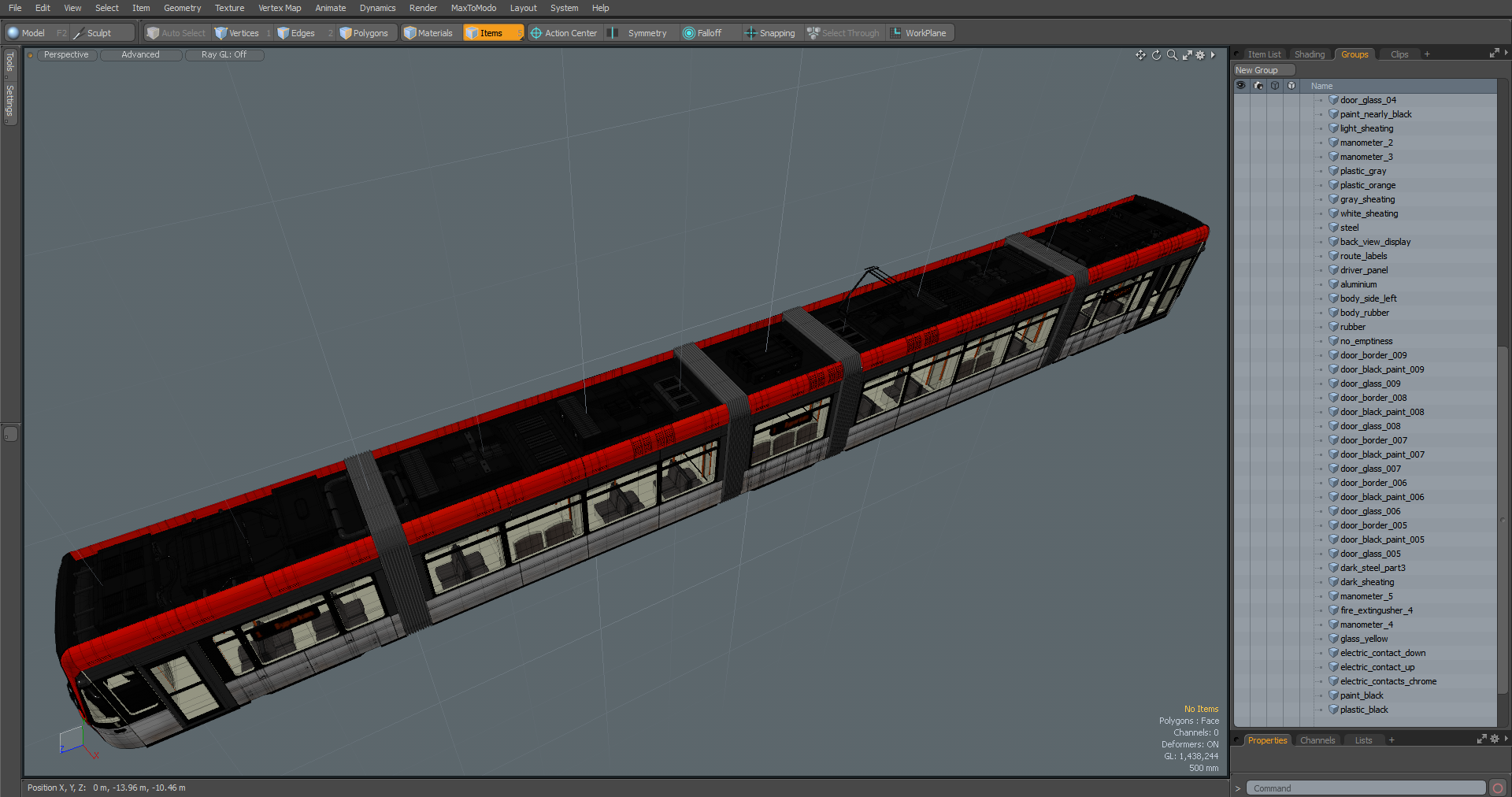Click the eye visibility column header

(1241, 86)
